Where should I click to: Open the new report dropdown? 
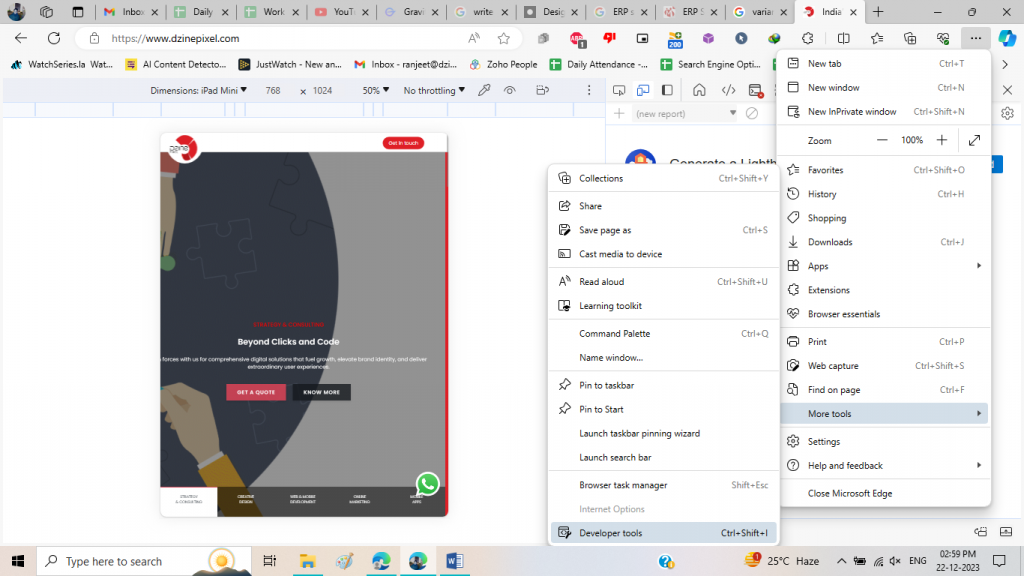pos(685,114)
